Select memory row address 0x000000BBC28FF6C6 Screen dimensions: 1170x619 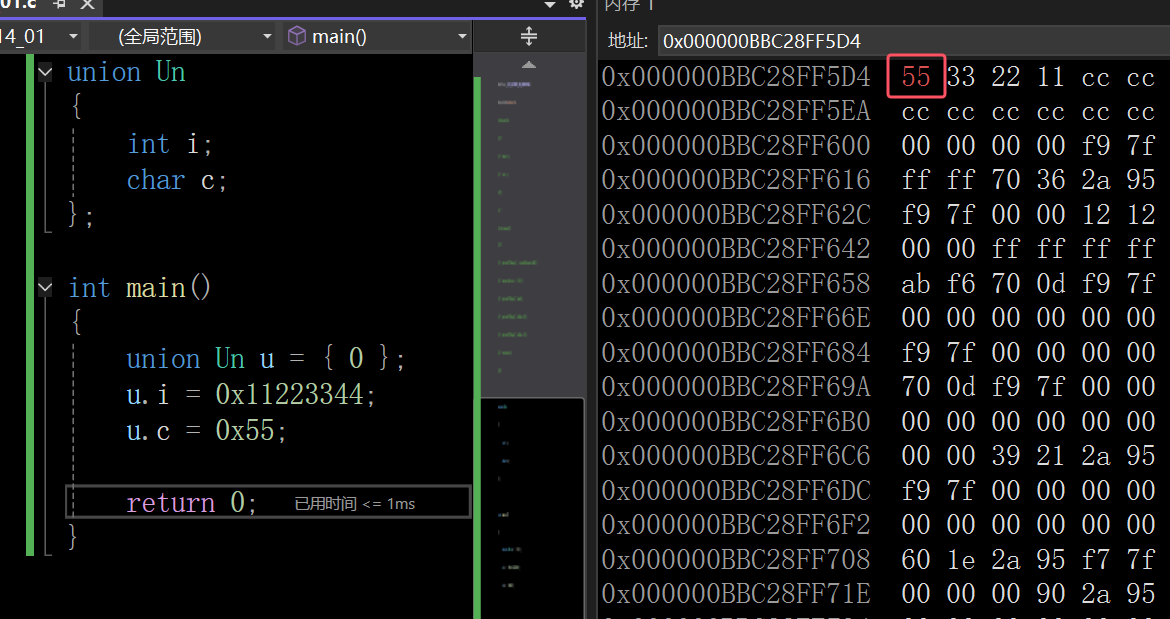click(x=736, y=456)
